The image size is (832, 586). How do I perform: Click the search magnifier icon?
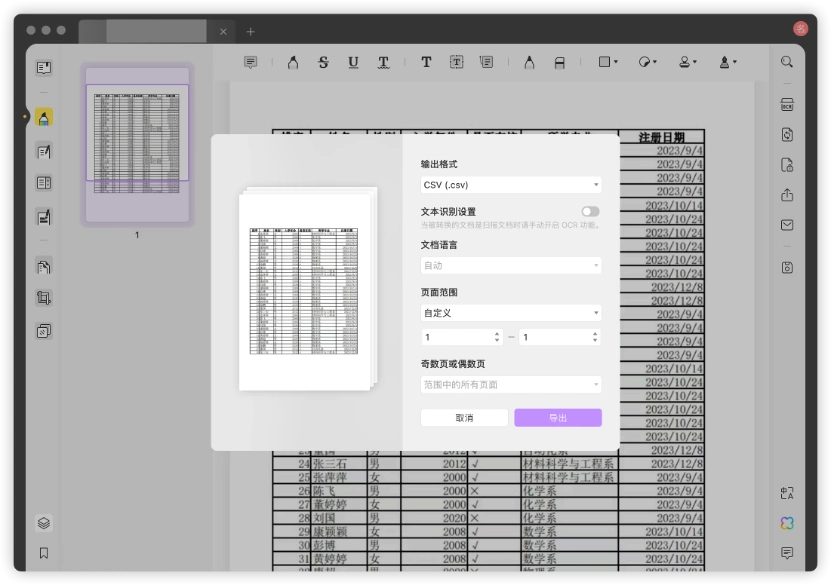[x=787, y=62]
